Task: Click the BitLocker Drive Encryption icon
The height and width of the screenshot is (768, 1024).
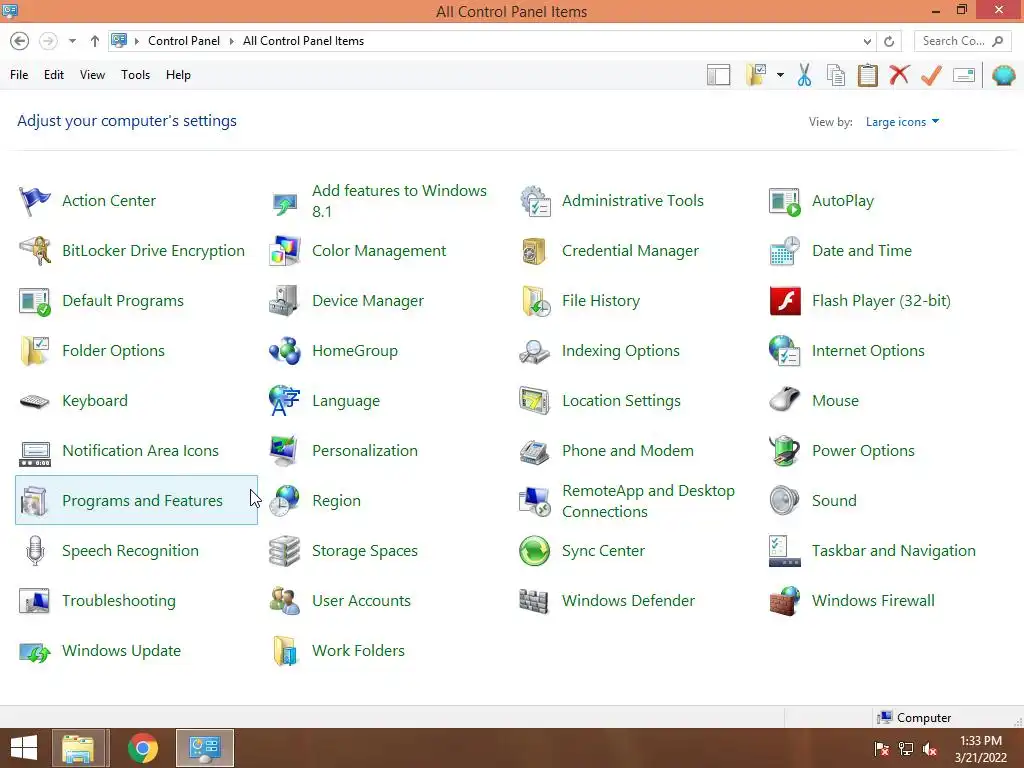Action: pos(35,251)
